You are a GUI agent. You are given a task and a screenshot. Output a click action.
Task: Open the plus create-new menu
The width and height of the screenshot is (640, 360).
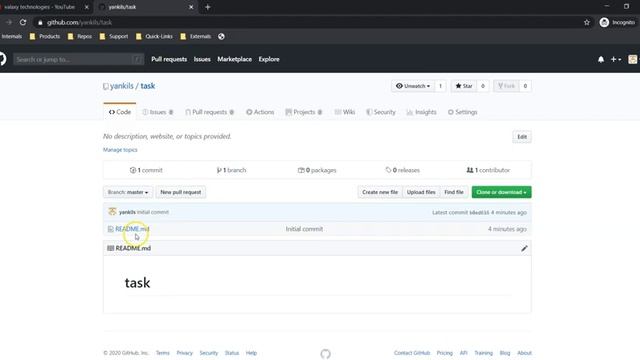point(616,60)
